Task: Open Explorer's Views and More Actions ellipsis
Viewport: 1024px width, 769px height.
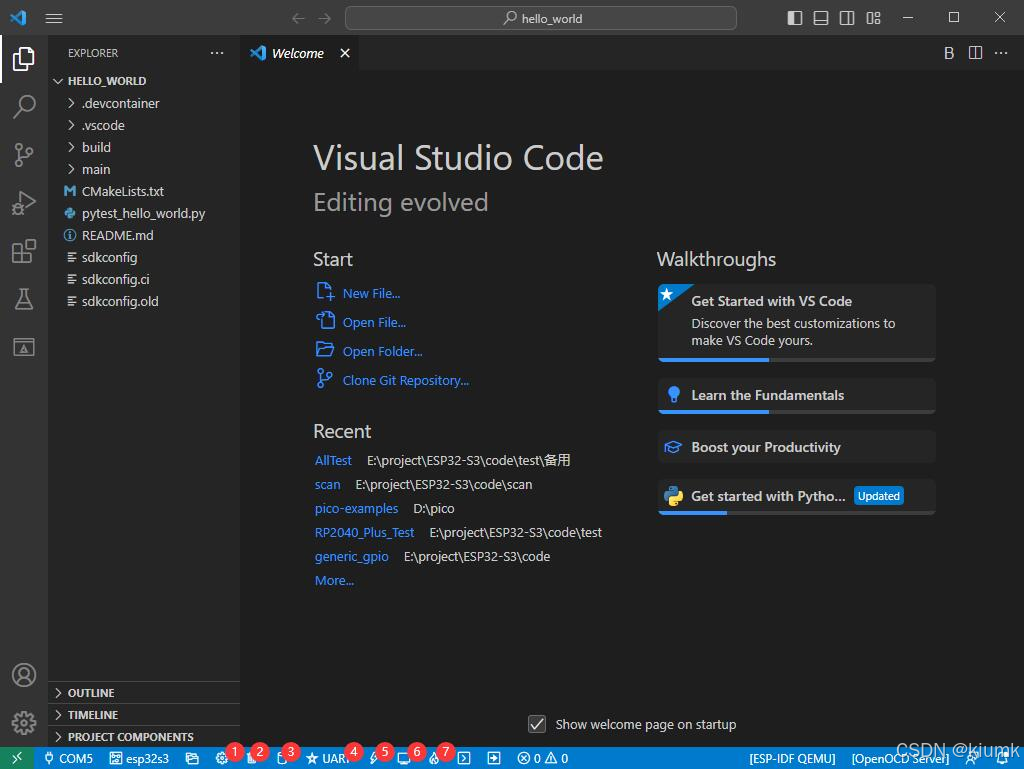Action: click(x=217, y=53)
